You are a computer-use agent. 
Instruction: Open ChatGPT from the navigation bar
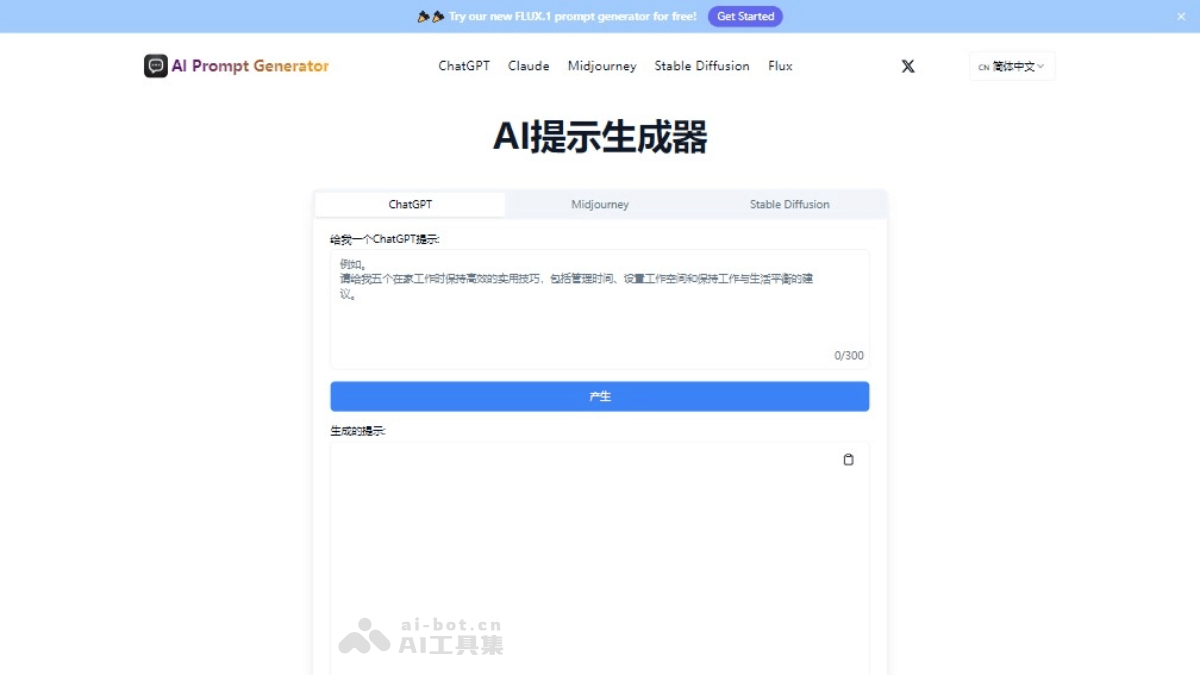463,66
